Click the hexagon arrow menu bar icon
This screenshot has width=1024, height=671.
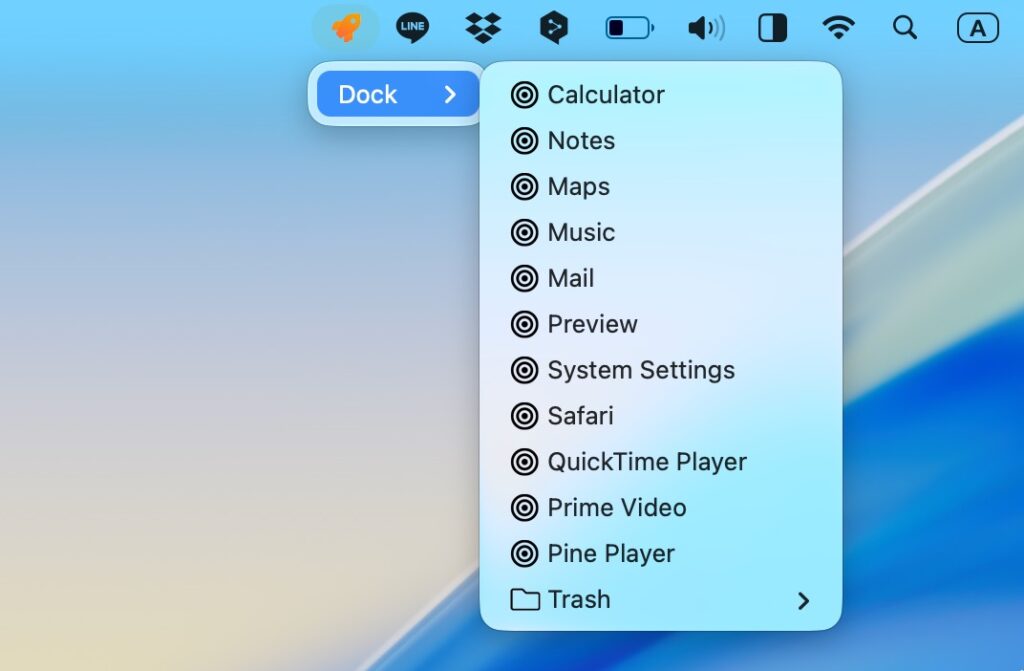tap(553, 28)
